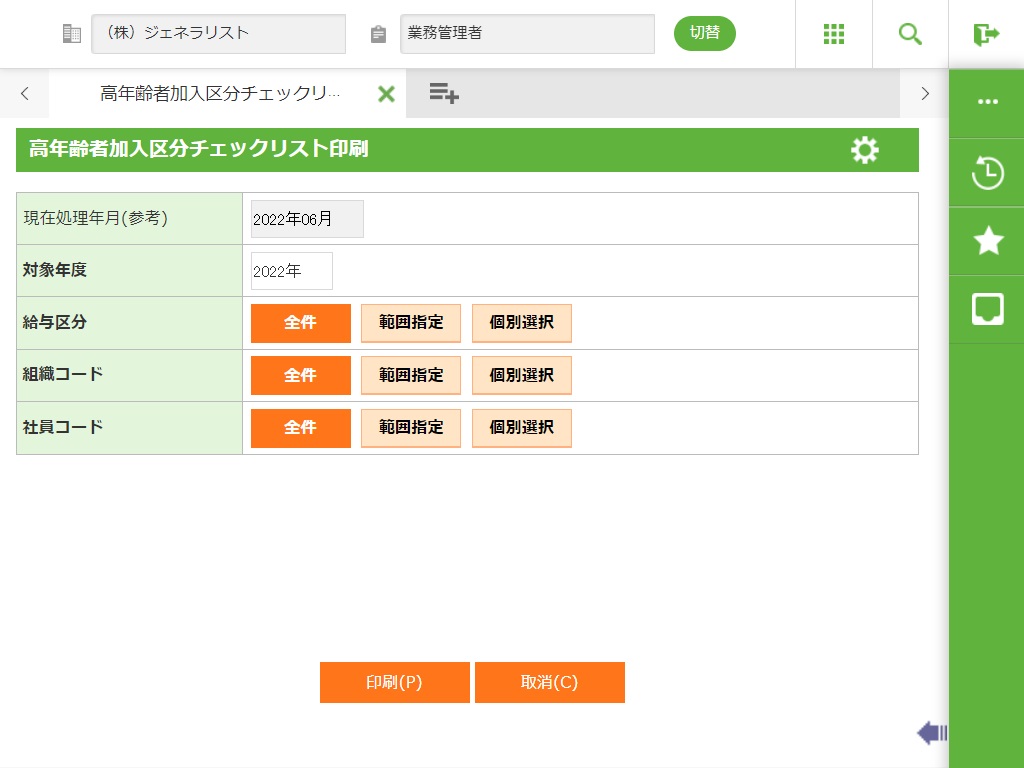Open the settings gear in the green header
1024x768 pixels.
pos(865,150)
